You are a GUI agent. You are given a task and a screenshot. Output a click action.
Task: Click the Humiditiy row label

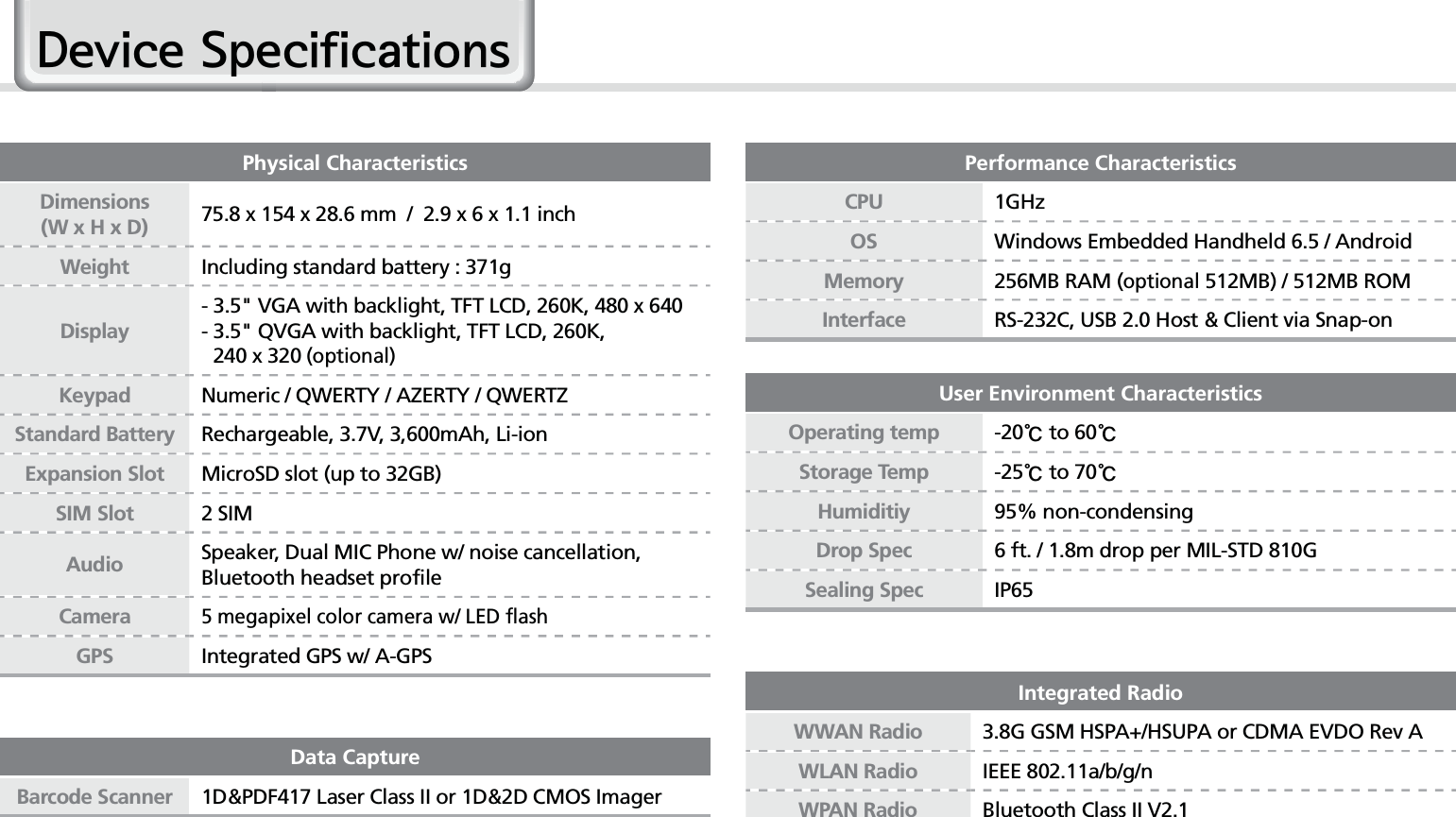pos(864,512)
